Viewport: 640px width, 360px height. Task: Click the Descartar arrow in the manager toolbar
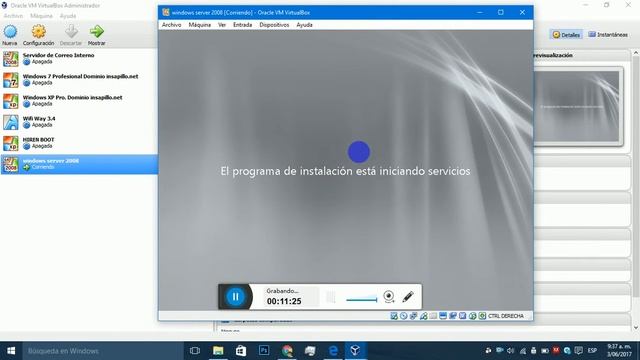(x=71, y=31)
